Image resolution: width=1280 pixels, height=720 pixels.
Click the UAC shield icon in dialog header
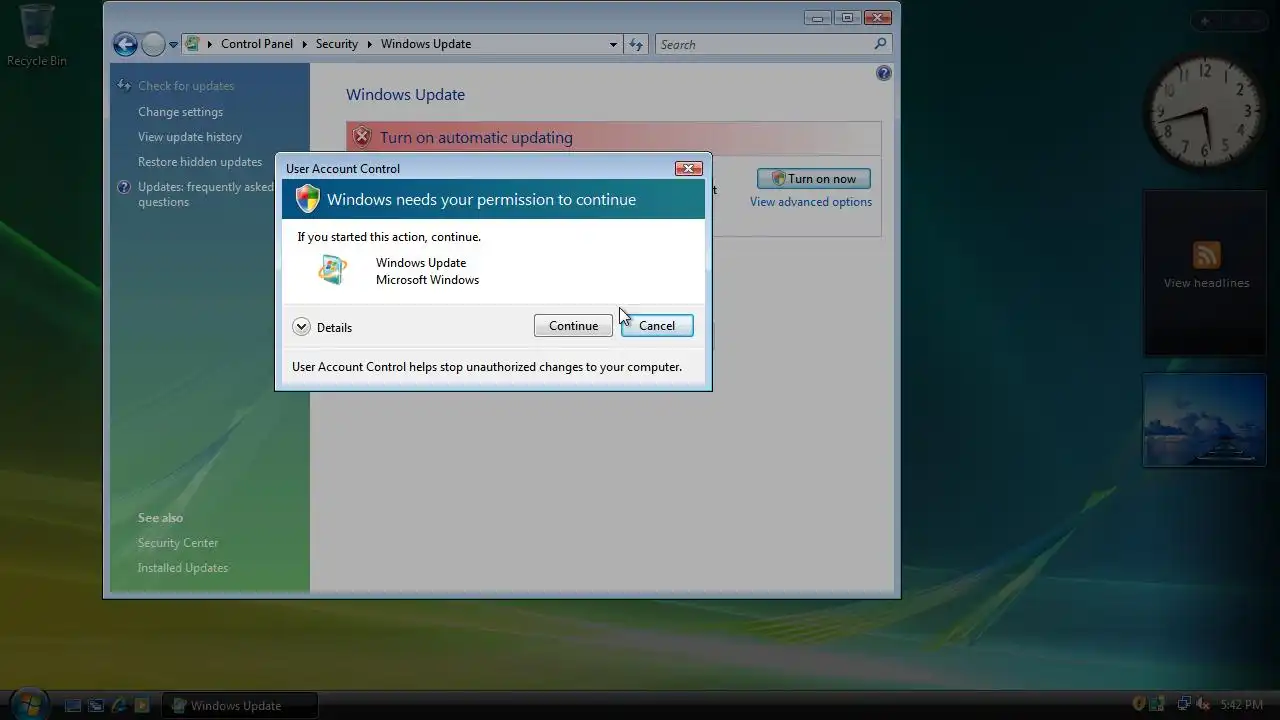click(307, 199)
